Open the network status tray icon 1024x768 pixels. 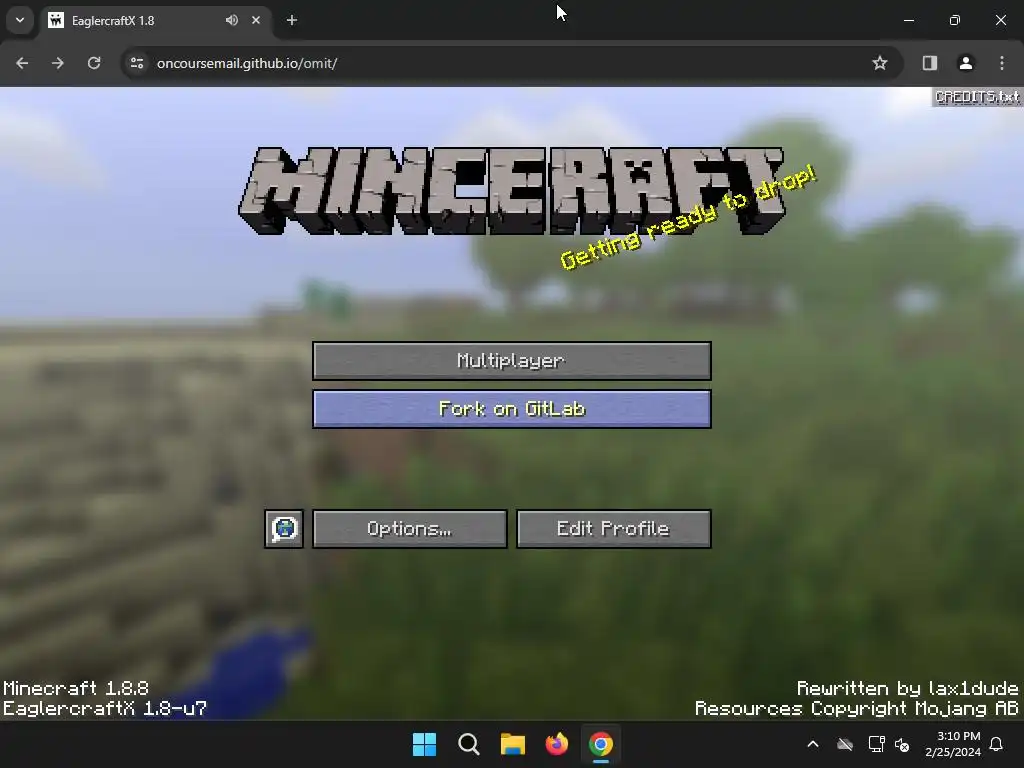876,744
